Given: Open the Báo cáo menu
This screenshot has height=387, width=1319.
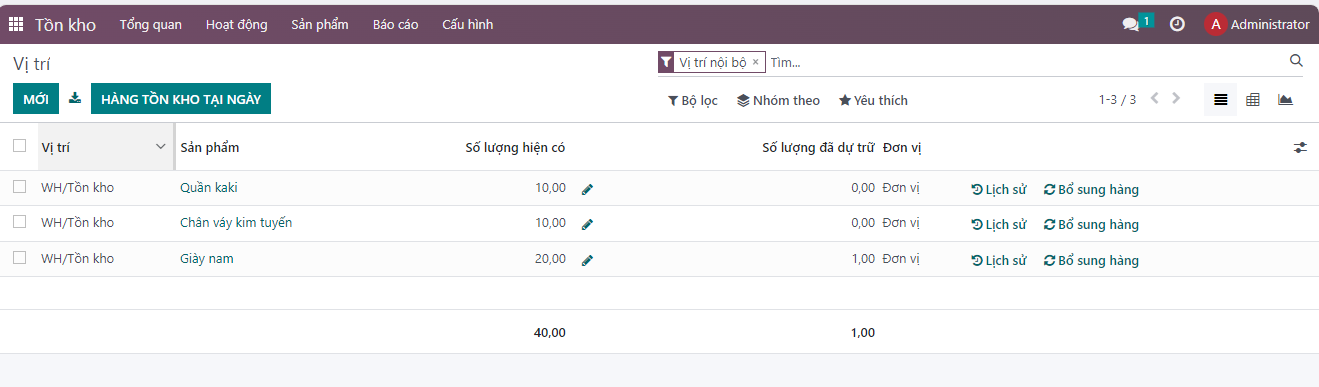Looking at the screenshot, I should [395, 24].
